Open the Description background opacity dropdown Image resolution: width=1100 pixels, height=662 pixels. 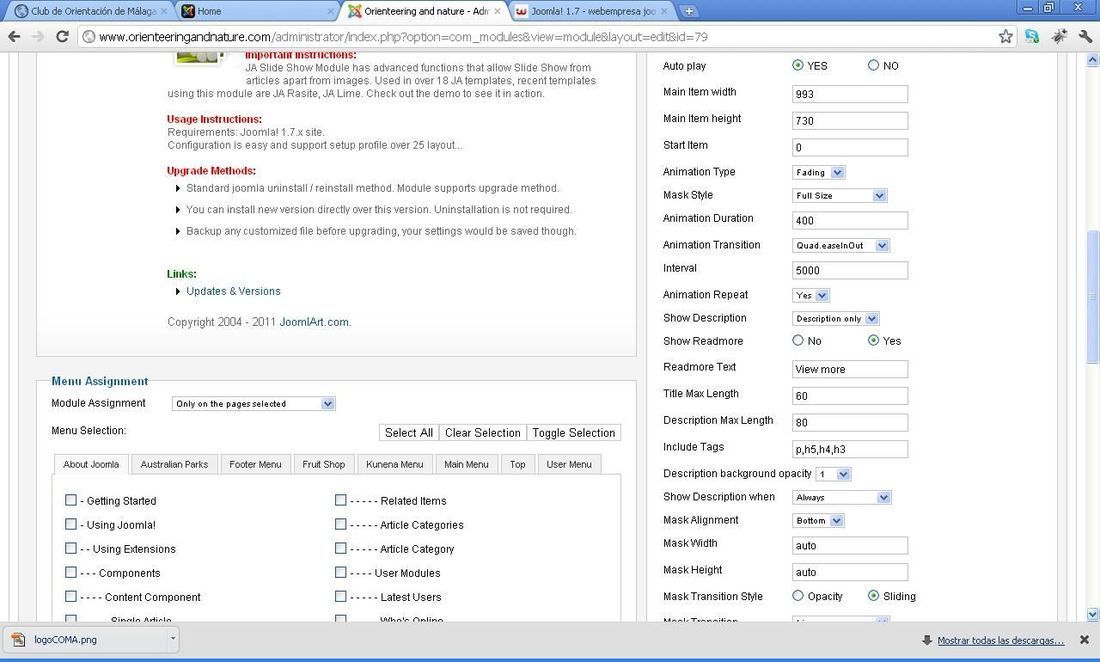click(x=833, y=474)
